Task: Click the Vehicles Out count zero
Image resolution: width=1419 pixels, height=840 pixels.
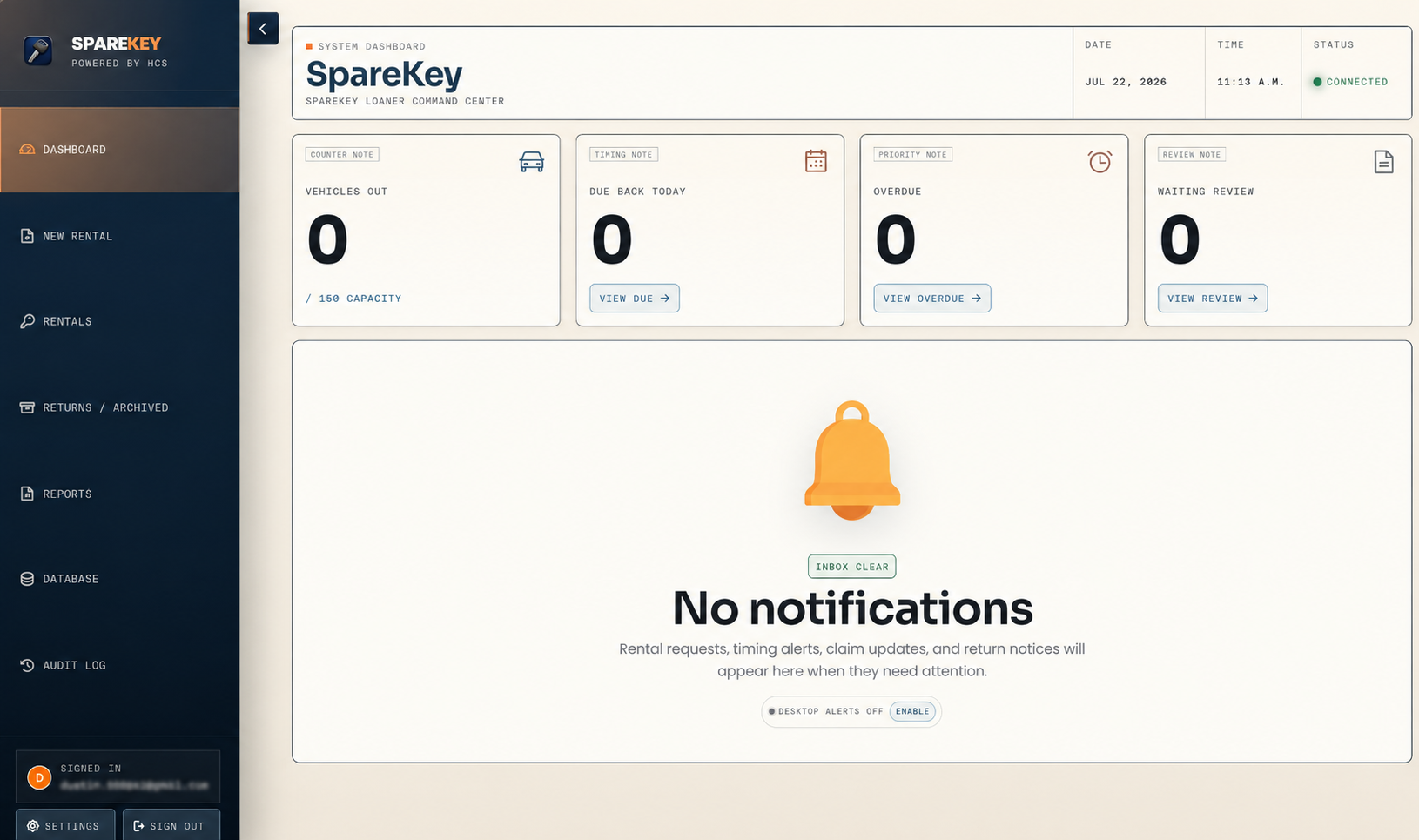Action: pos(328,239)
